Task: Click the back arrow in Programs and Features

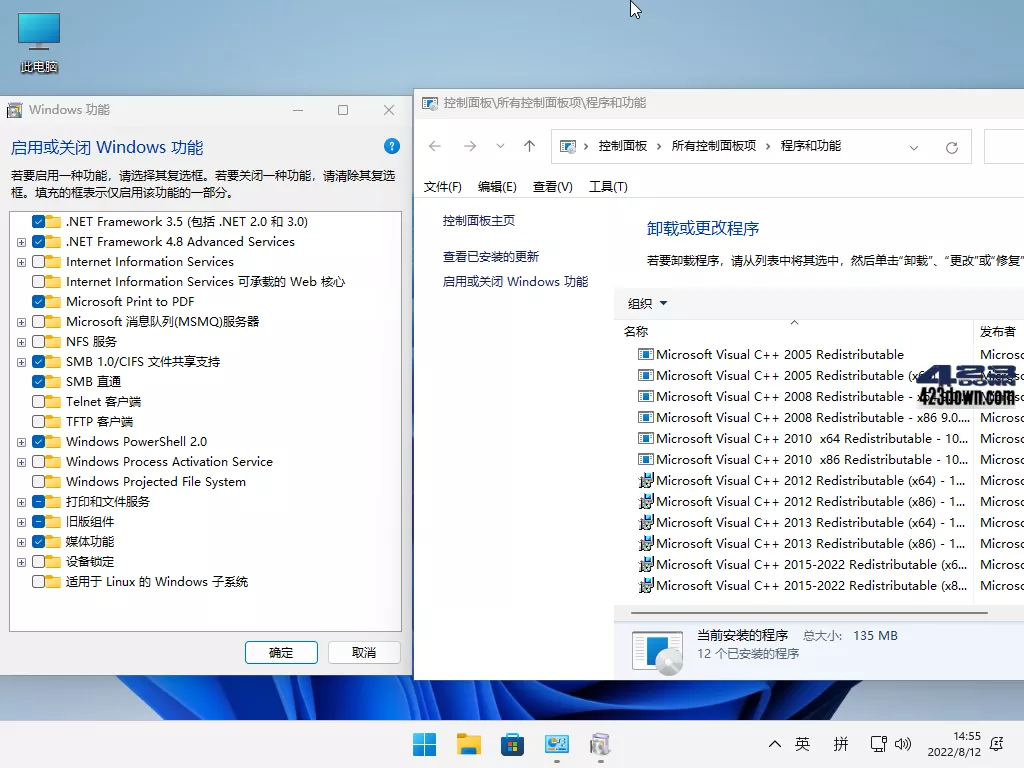Action: [x=434, y=146]
